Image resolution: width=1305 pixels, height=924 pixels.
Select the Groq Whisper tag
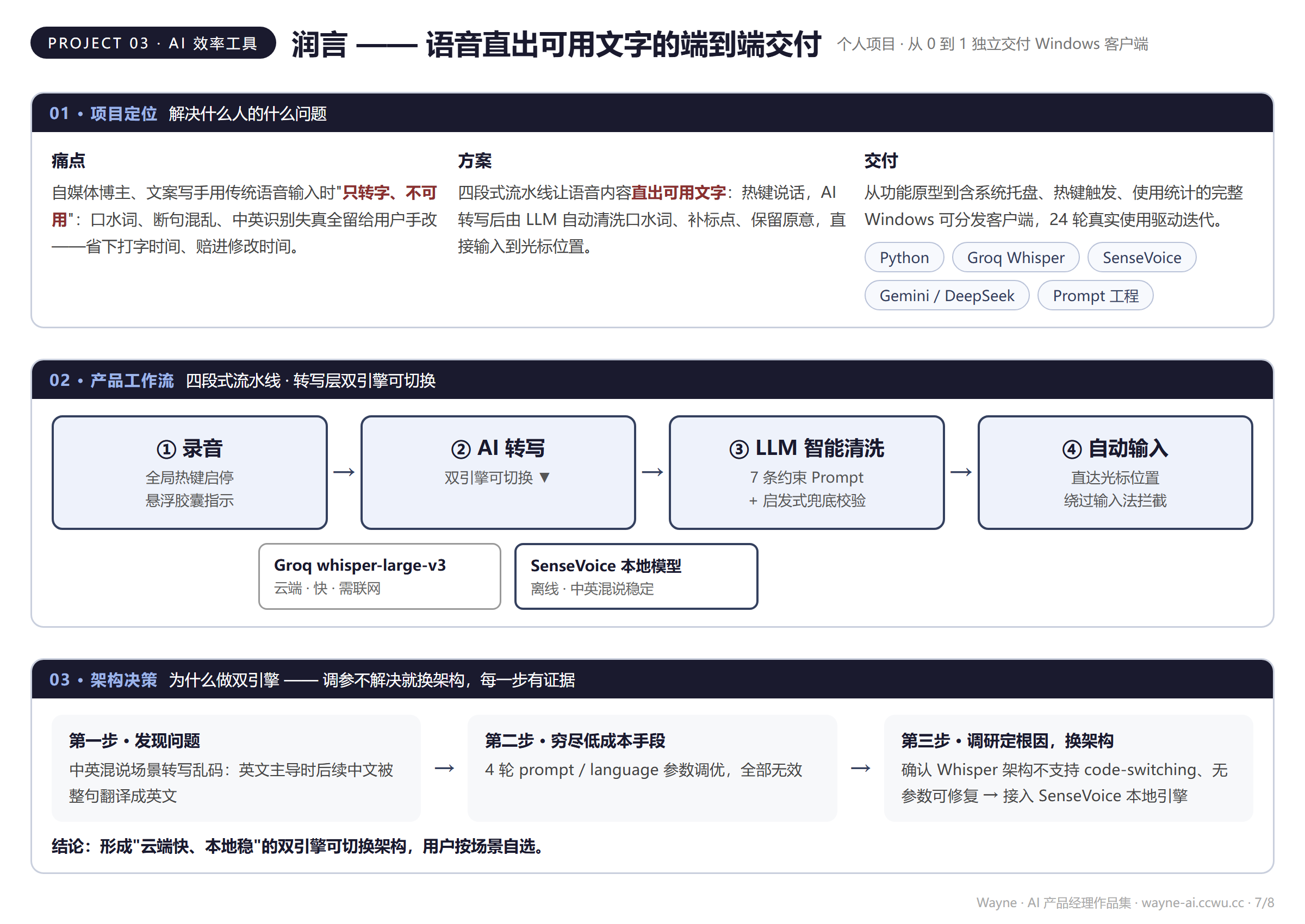(x=1015, y=257)
